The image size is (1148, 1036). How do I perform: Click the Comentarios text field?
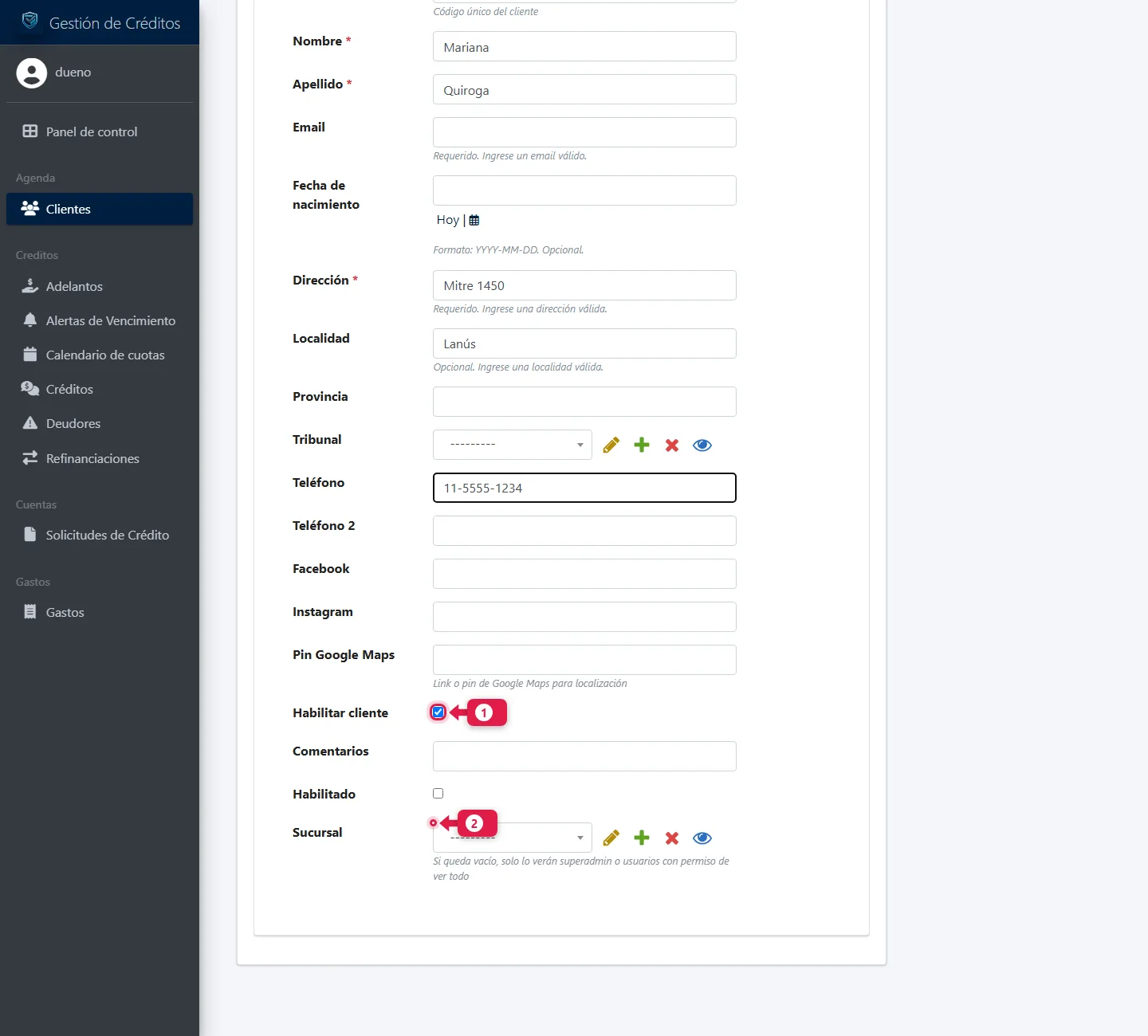coord(584,756)
